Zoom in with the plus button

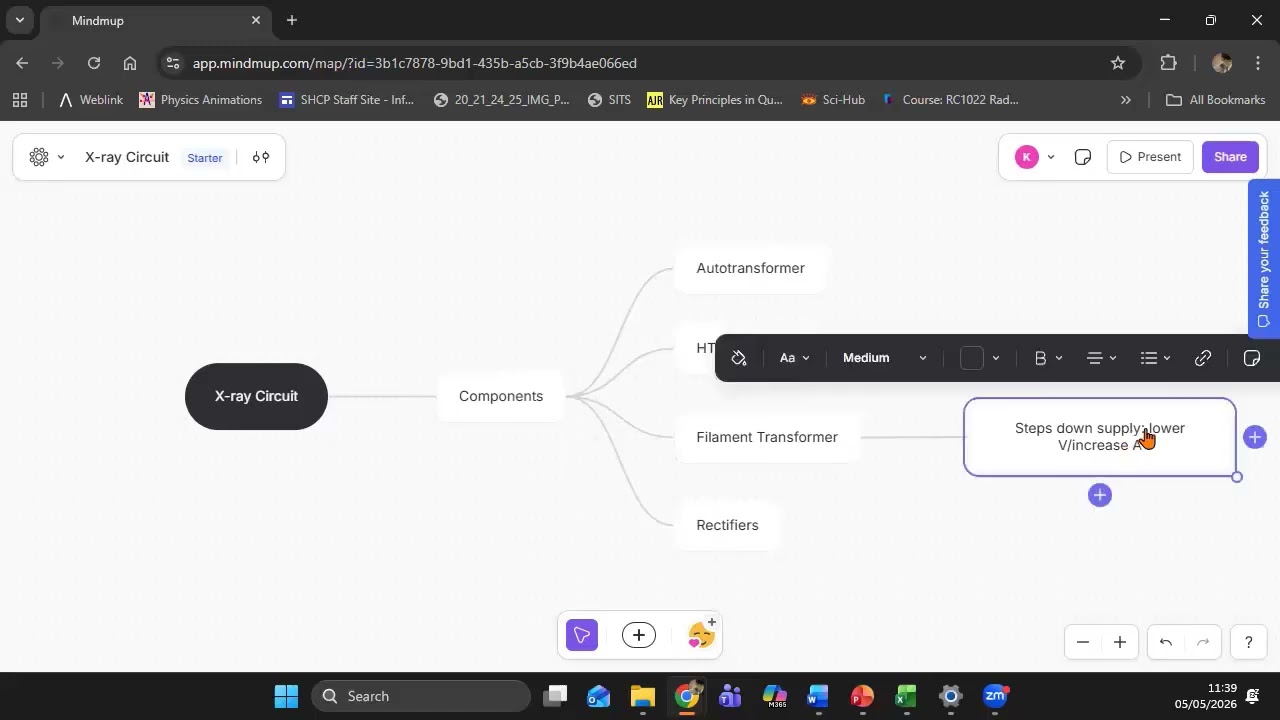[1120, 642]
